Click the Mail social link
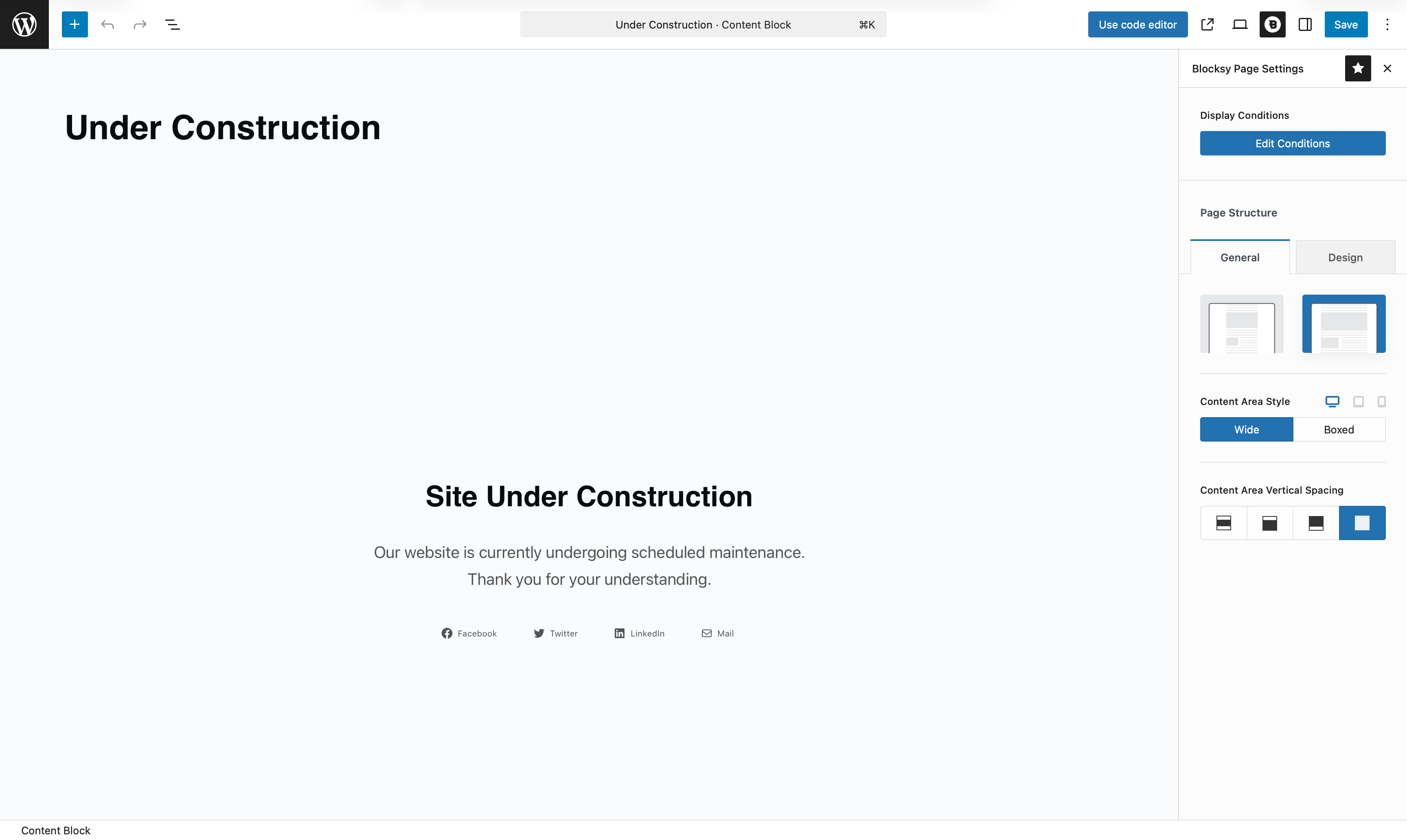Viewport: 1407px width, 840px height. click(717, 633)
